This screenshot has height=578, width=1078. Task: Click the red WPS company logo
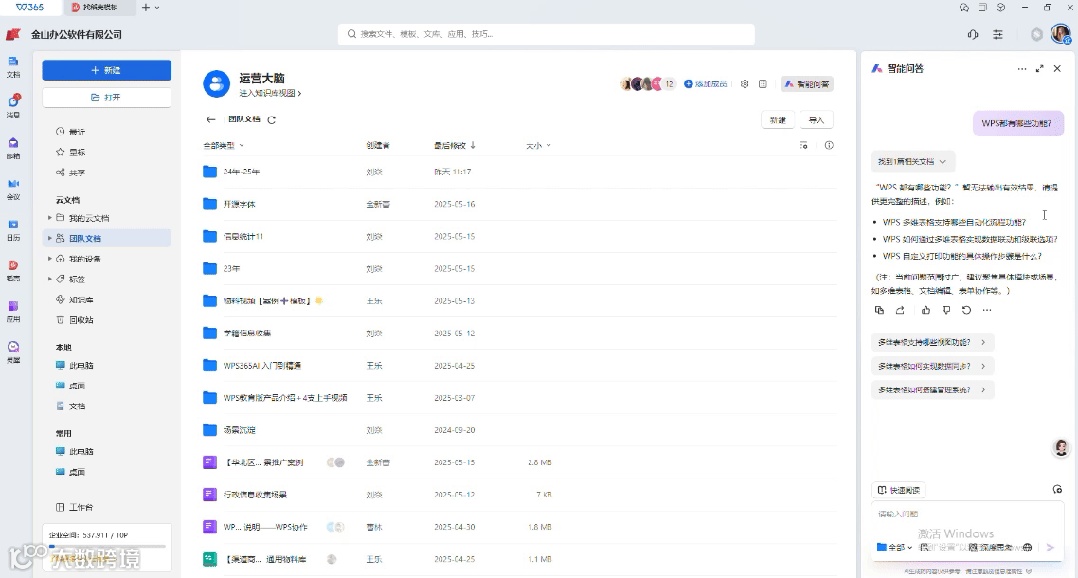click(13, 34)
